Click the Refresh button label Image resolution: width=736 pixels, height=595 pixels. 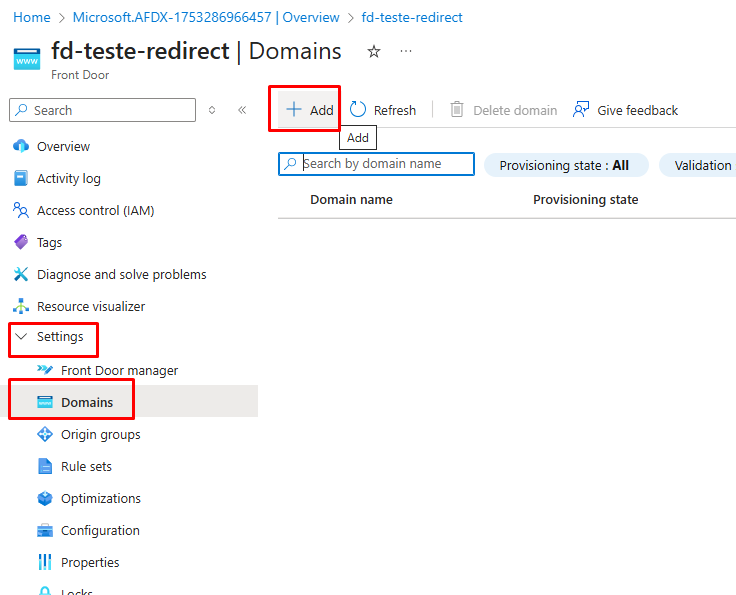[x=395, y=110]
